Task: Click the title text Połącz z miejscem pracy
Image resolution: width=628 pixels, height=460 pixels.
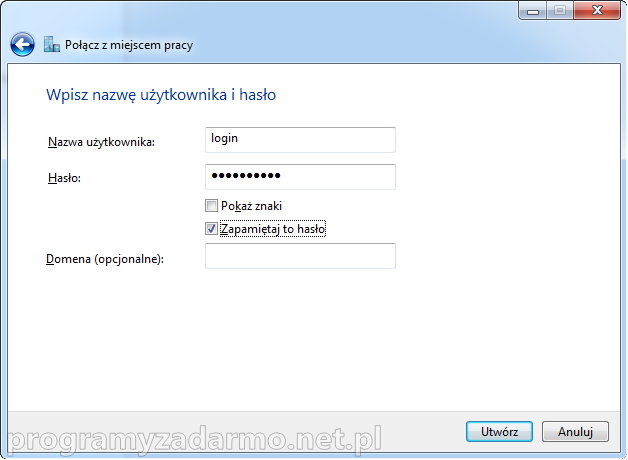Action: 129,45
